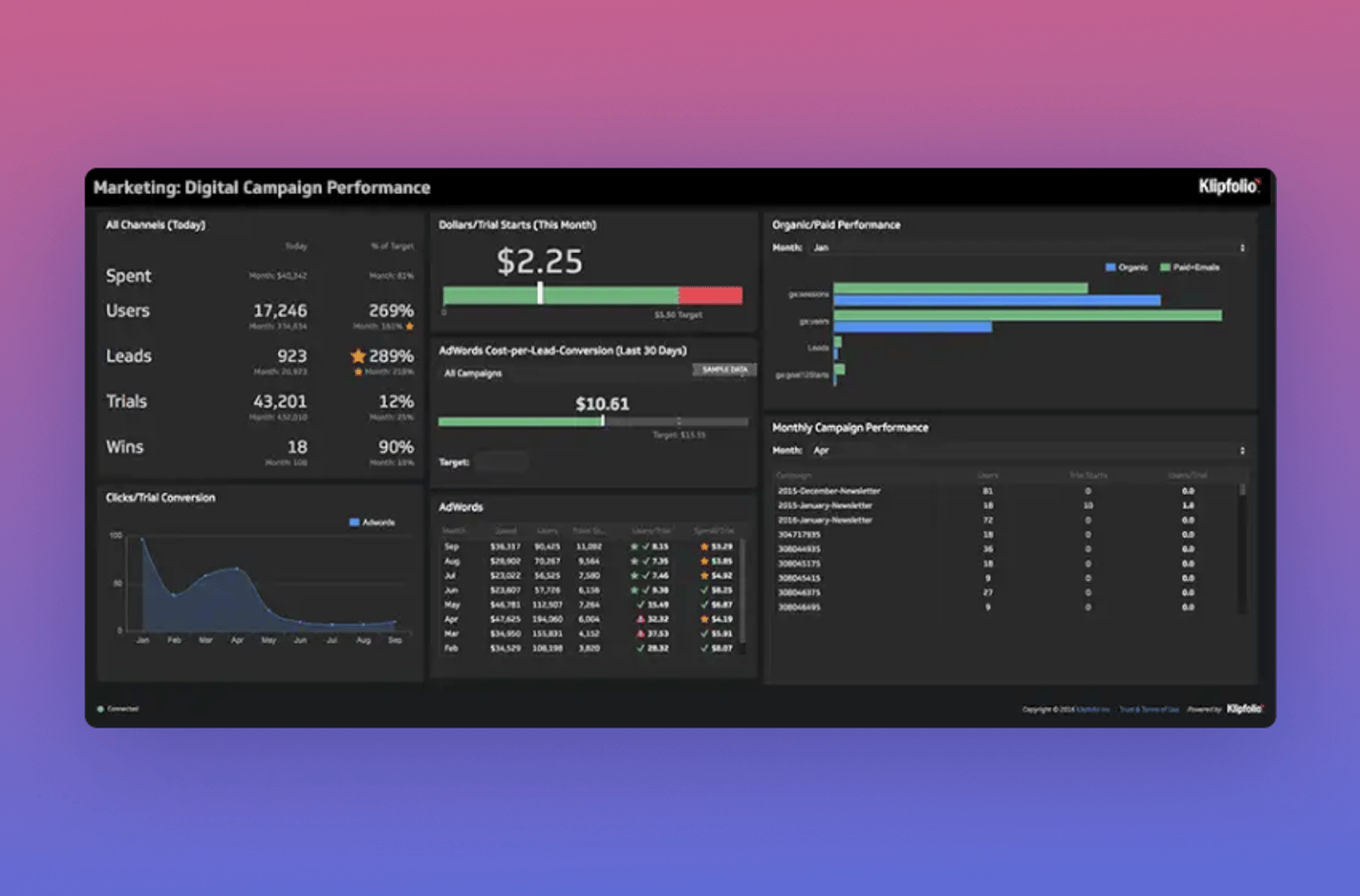Screen dimensions: 1360x896
Task: Click the star icon beside 289% Leads target
Action: [358, 355]
